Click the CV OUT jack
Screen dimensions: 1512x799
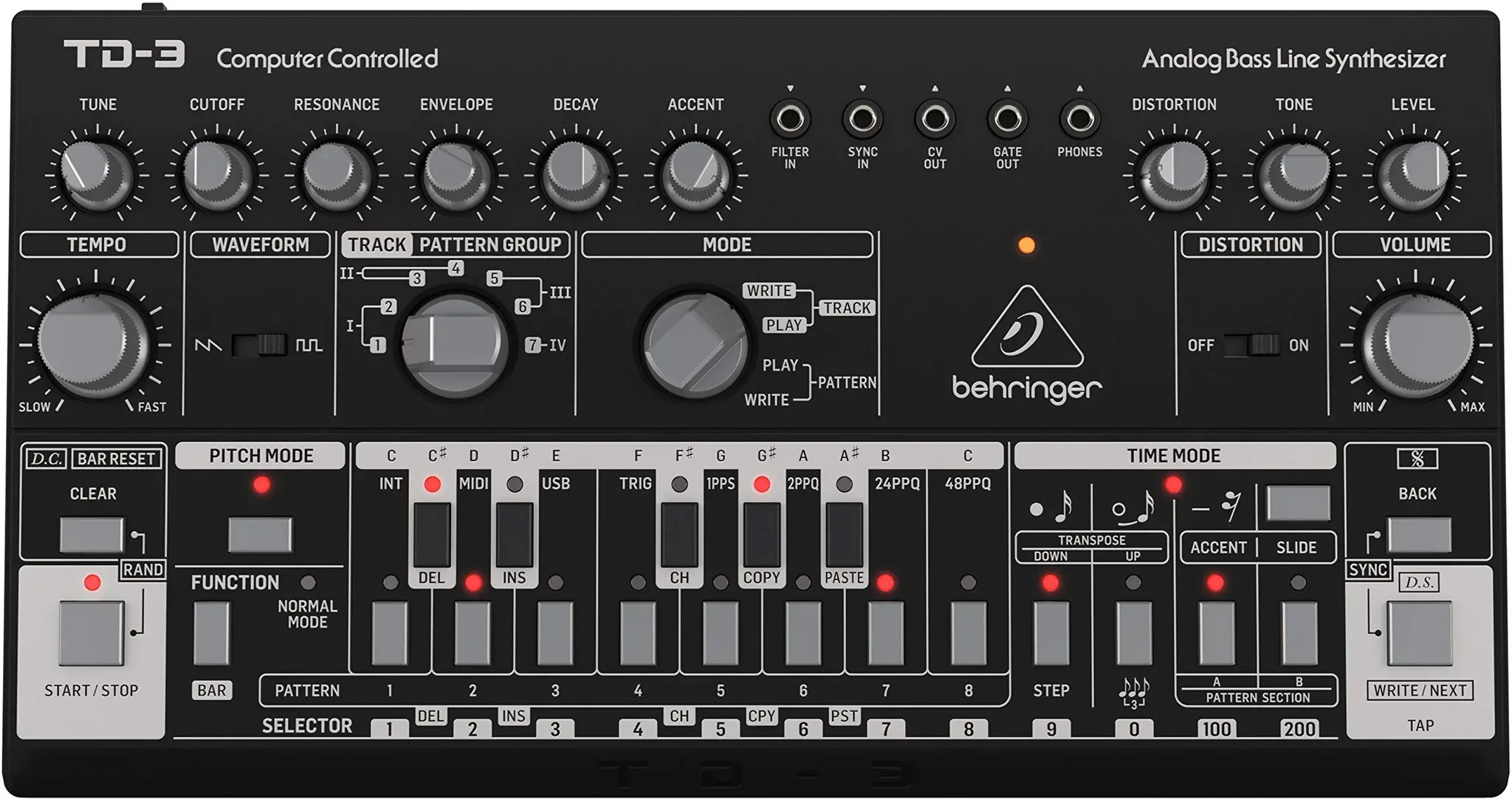point(935,118)
